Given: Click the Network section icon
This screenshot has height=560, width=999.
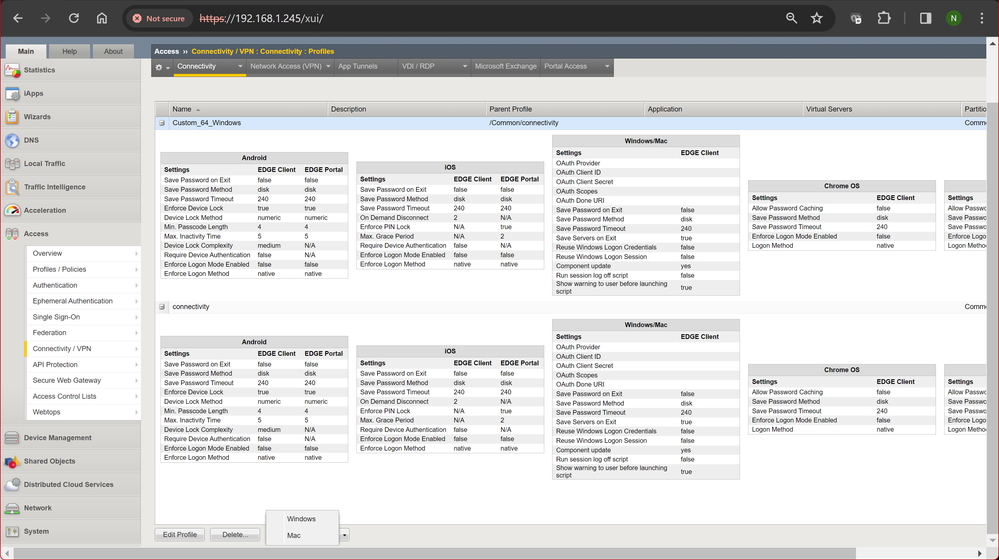Looking at the screenshot, I should click(x=12, y=508).
